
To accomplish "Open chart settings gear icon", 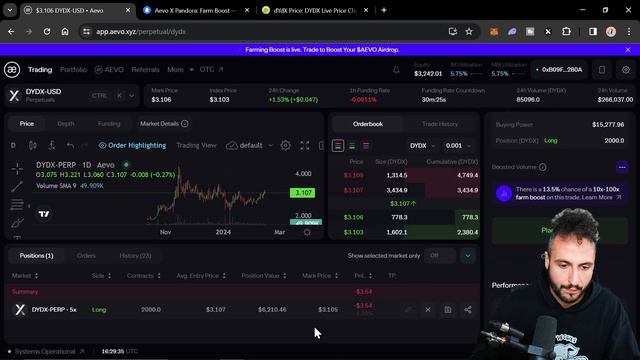I will coord(285,145).
